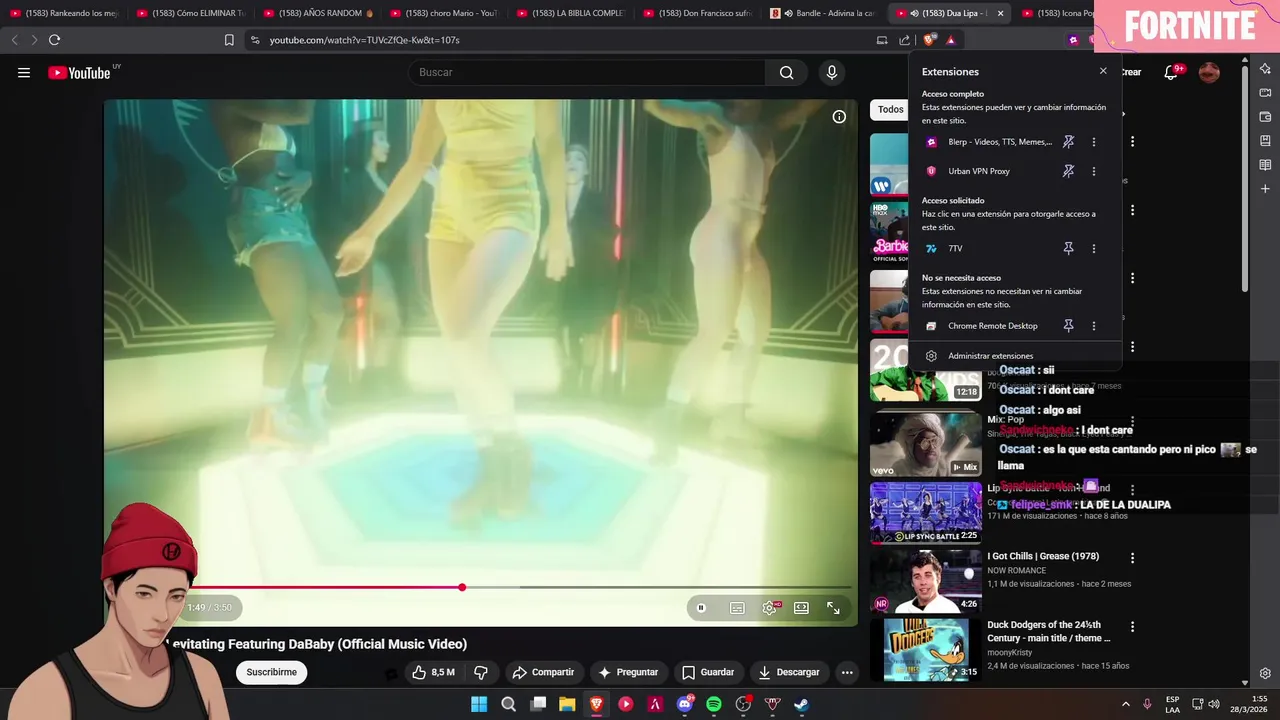Screen dimensions: 1280x720
Task: Like the video with 8,5 M
Action: pyautogui.click(x=433, y=672)
